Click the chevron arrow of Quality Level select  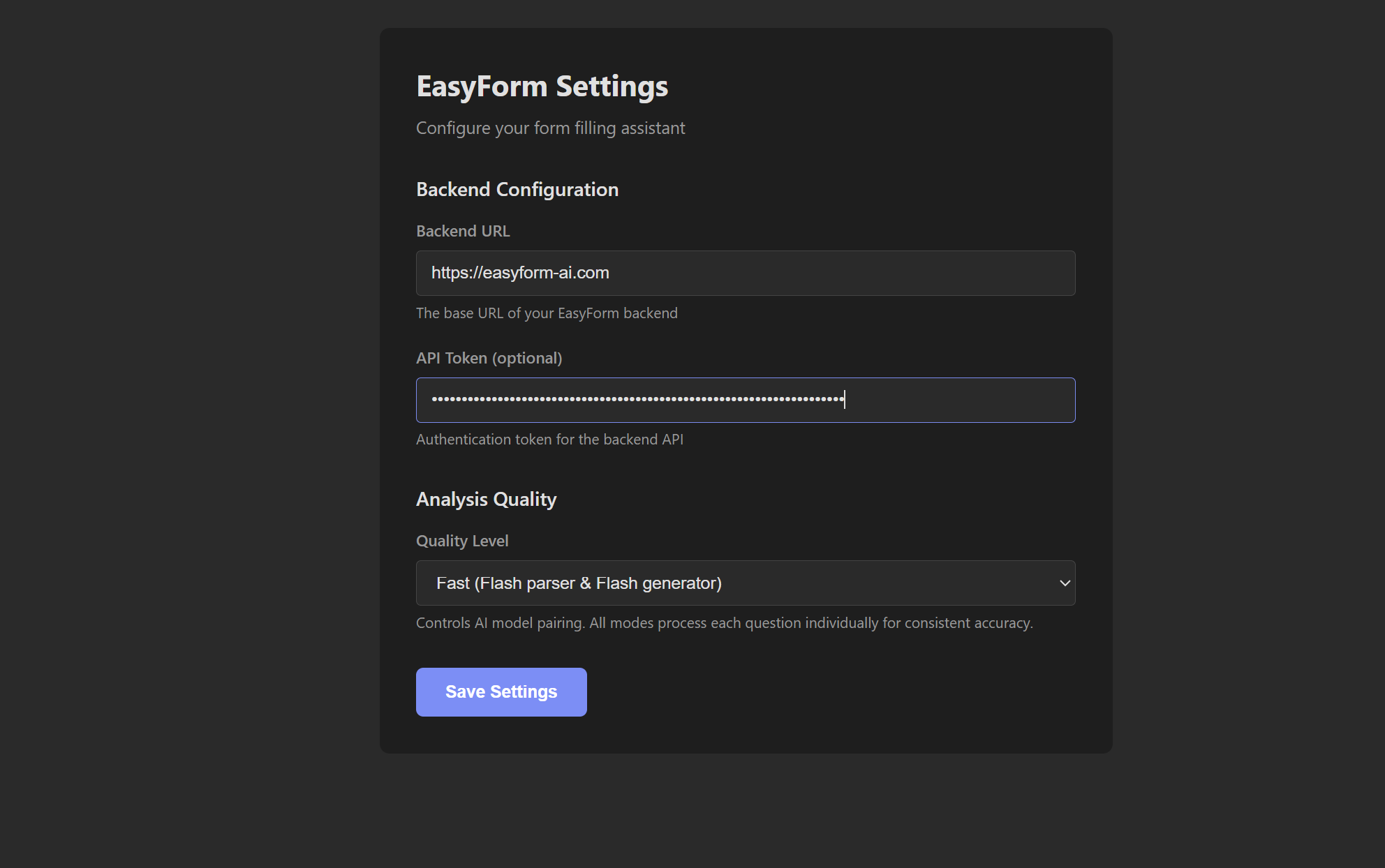tap(1065, 583)
